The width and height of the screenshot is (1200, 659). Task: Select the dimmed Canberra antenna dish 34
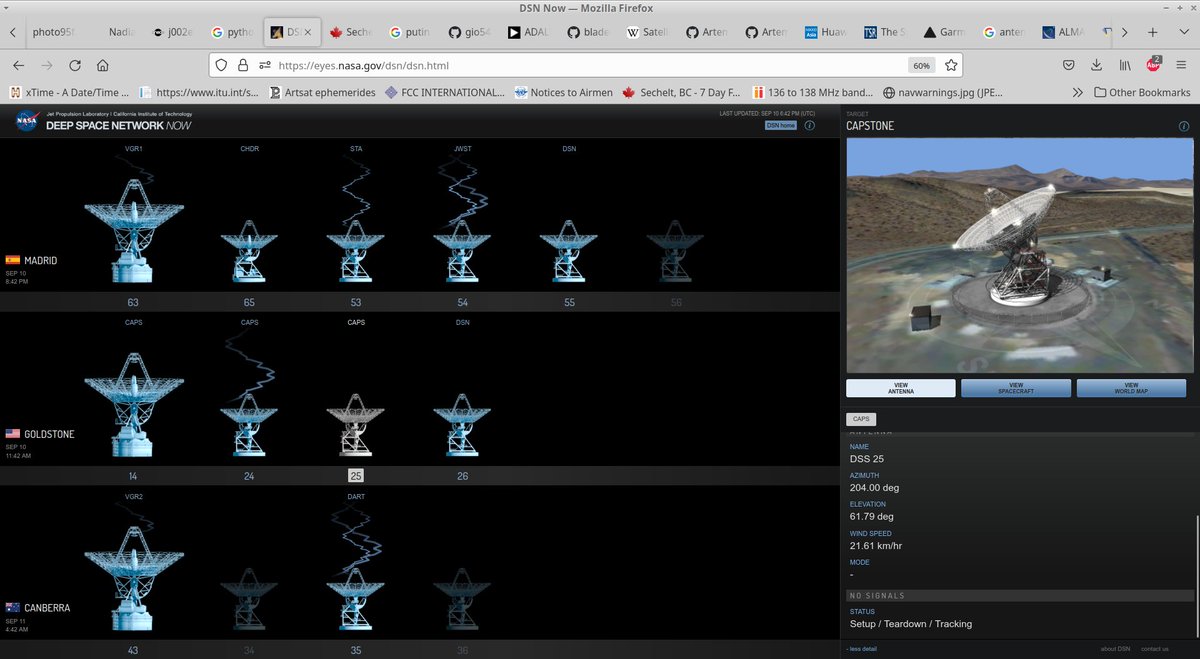tap(249, 599)
